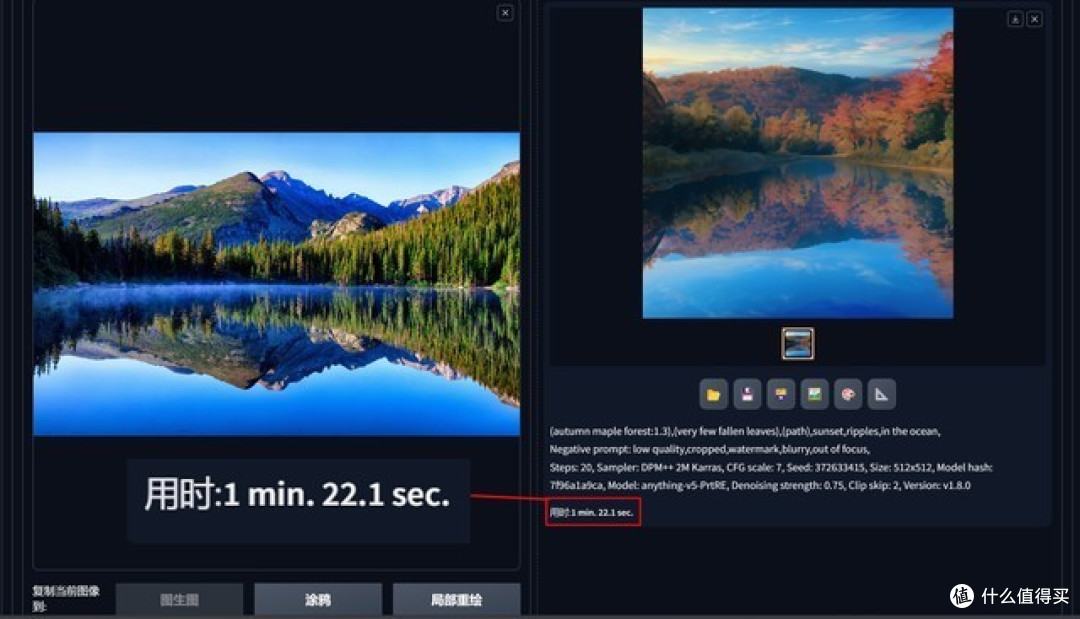Send result to img2img using picture icon
Viewport: 1080px width, 619px height.
815,395
